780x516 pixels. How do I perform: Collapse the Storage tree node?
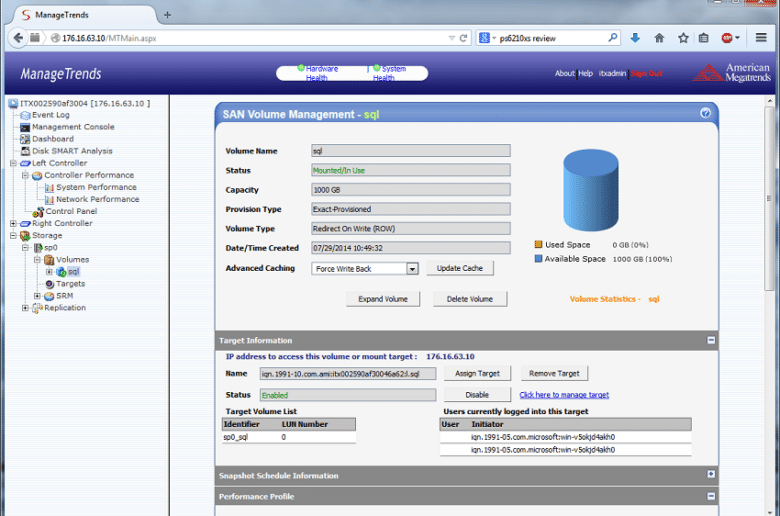(13, 235)
